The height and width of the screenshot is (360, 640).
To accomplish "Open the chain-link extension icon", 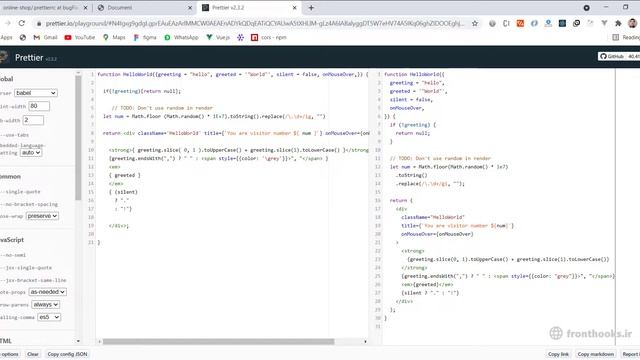I will click(576, 23).
